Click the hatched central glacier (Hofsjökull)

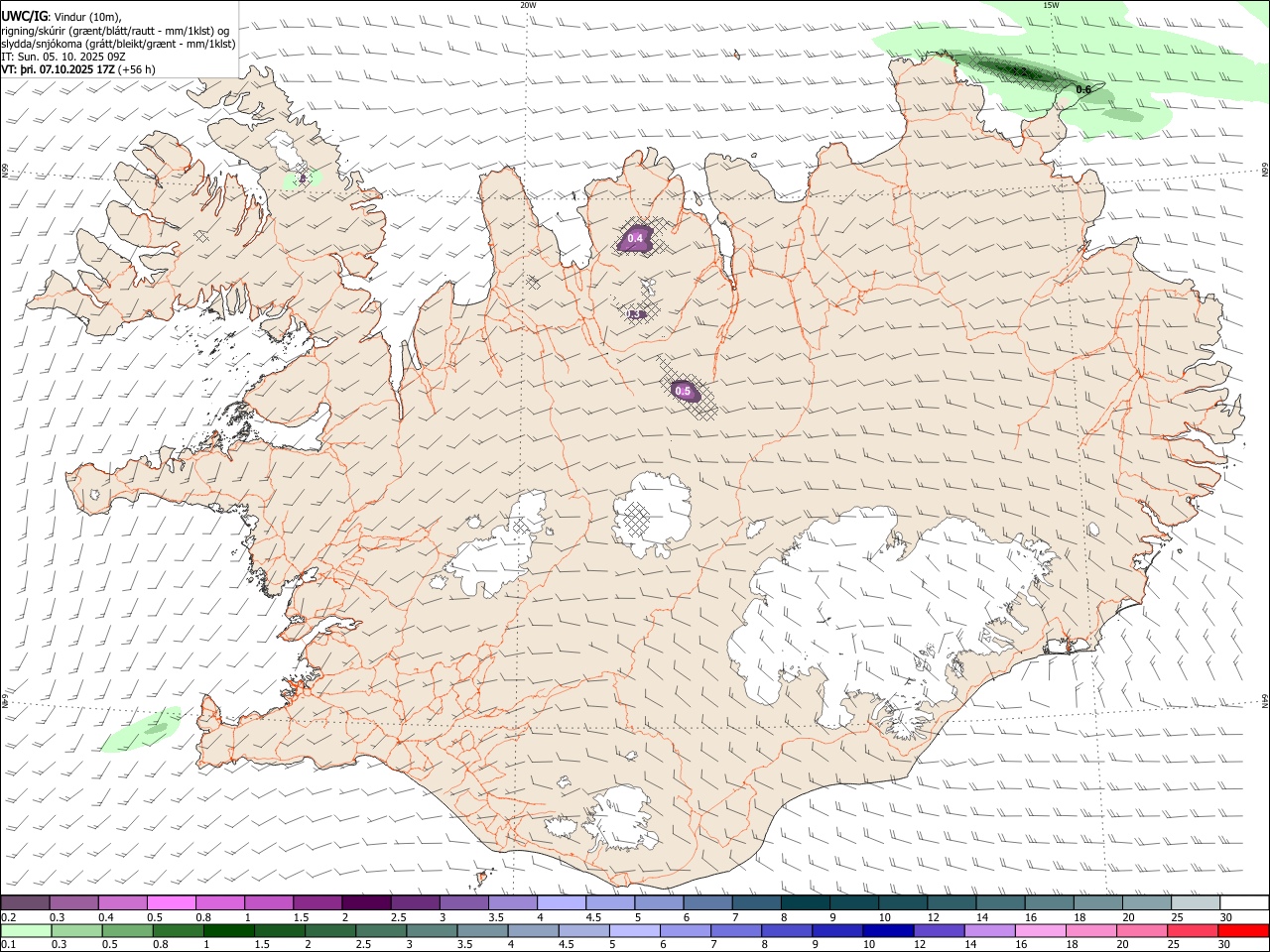652,514
